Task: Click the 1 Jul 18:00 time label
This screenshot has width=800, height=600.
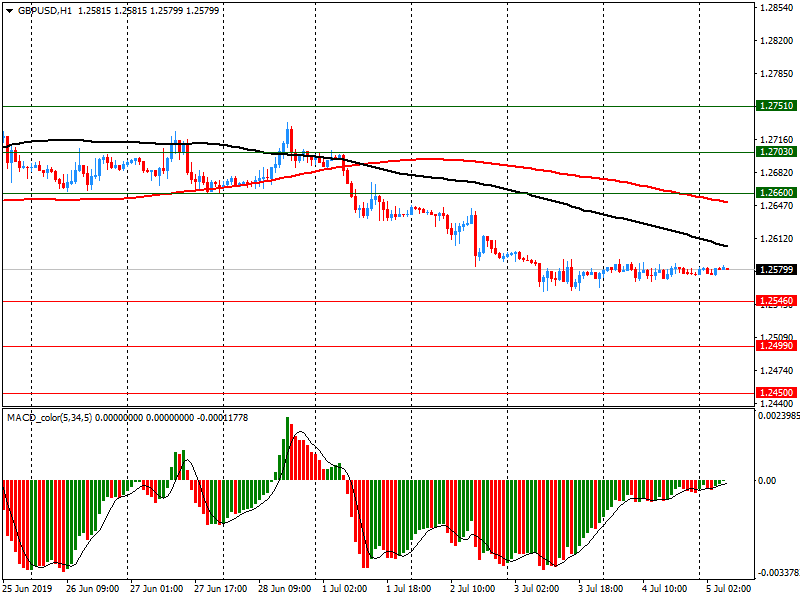Action: pos(408,588)
